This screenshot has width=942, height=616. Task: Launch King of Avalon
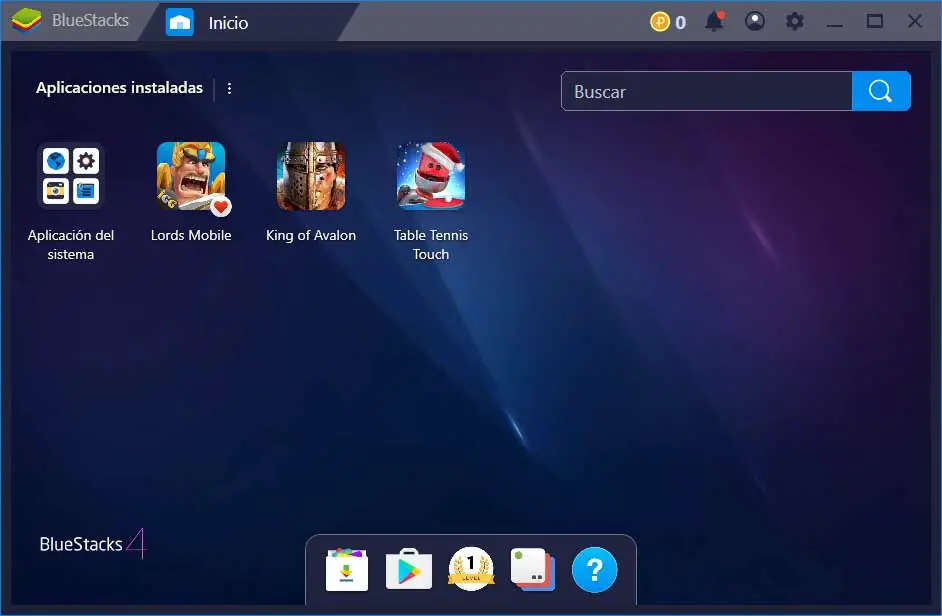[x=311, y=175]
